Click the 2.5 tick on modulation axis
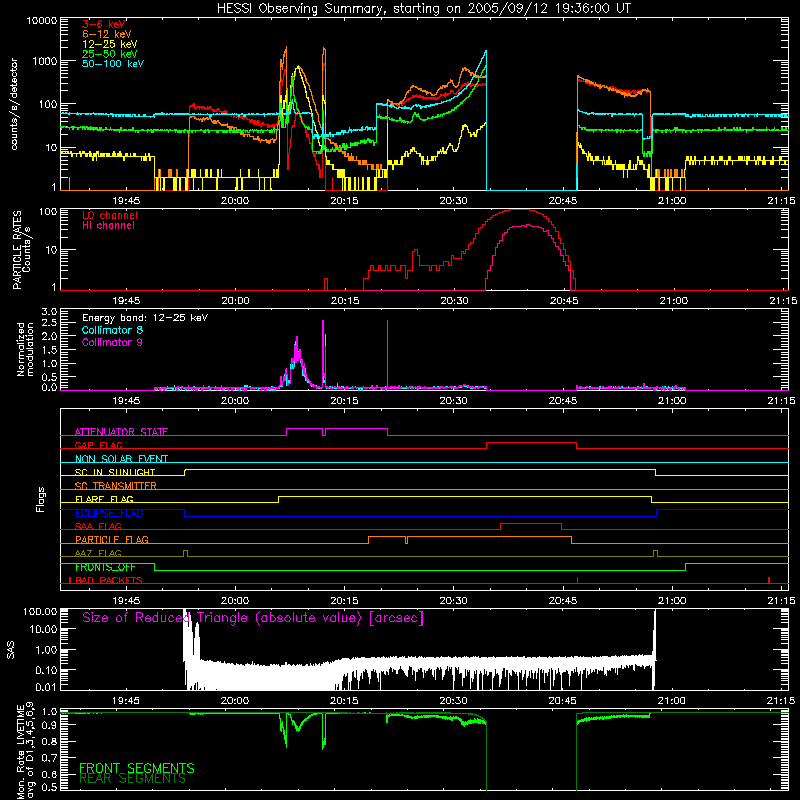The height and width of the screenshot is (800, 800). point(49,323)
